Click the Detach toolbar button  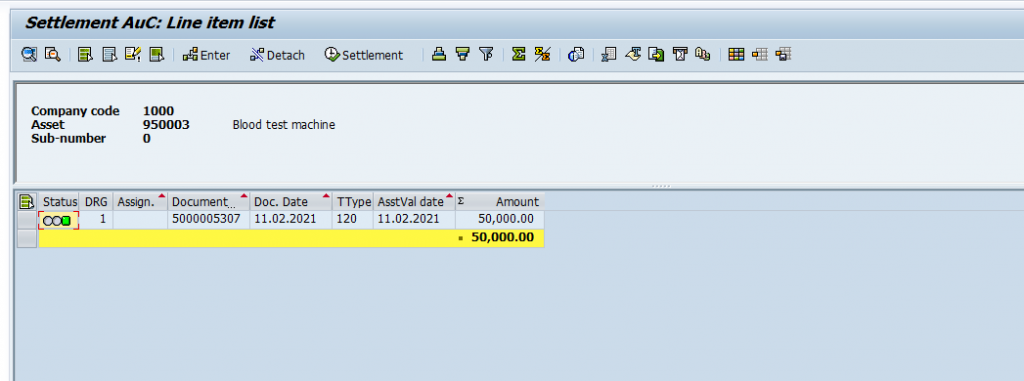(x=278, y=55)
